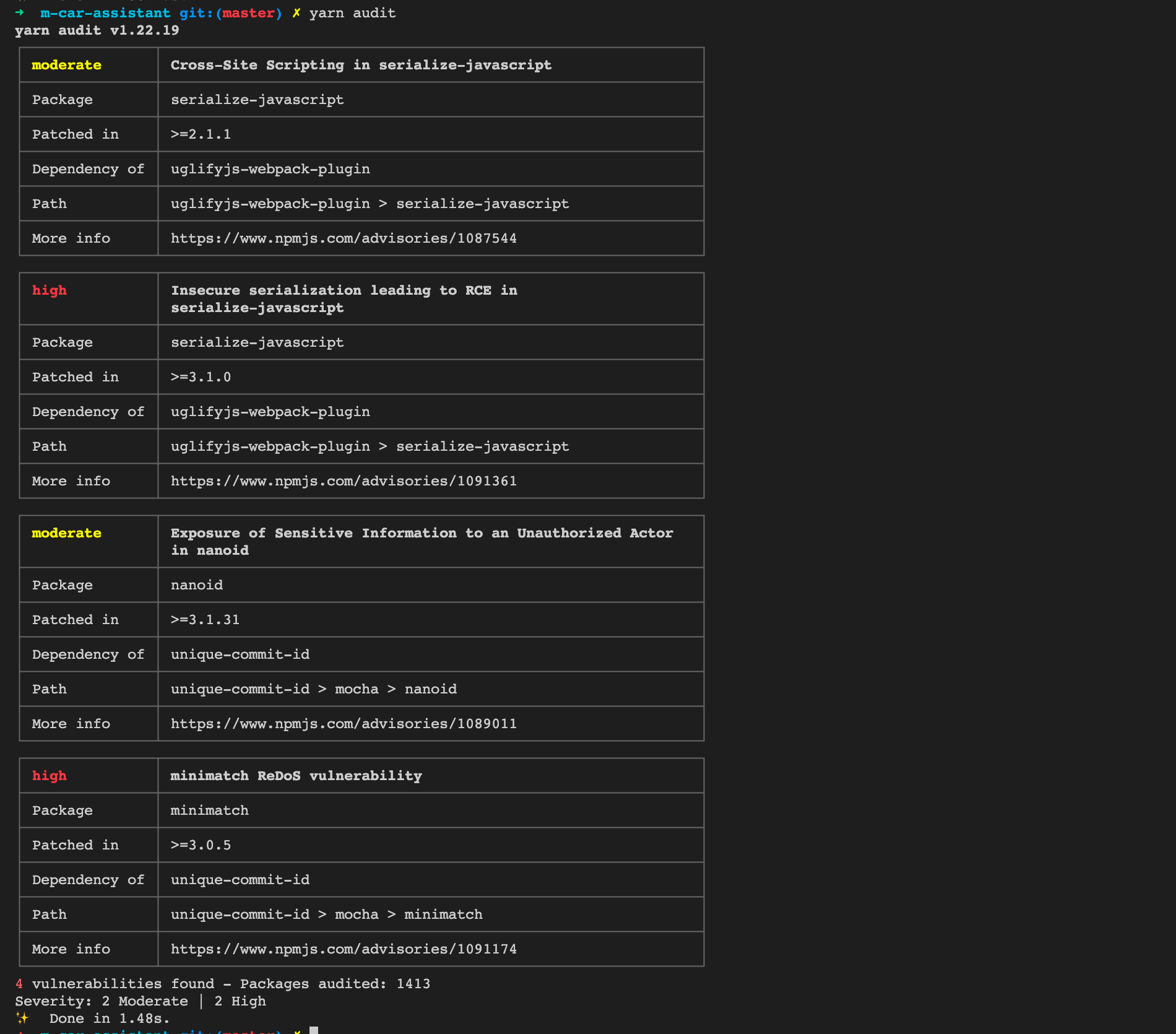
Task: Click the Cross-Site Scripting vulnerability title
Action: click(361, 65)
